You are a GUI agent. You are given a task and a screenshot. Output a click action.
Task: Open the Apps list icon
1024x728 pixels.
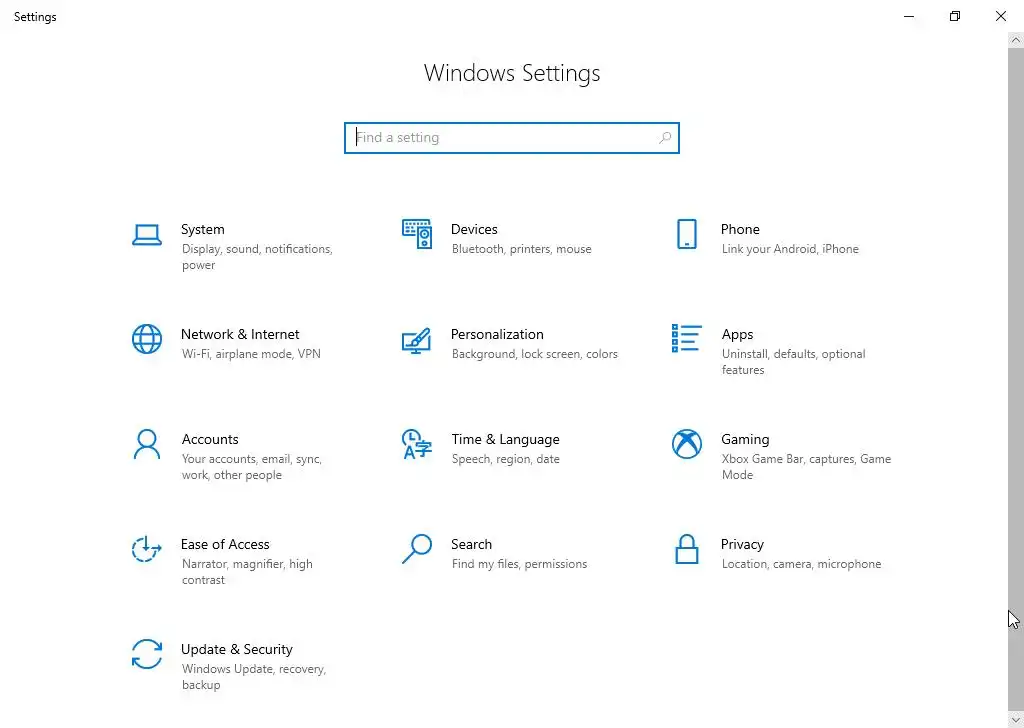[x=686, y=338]
